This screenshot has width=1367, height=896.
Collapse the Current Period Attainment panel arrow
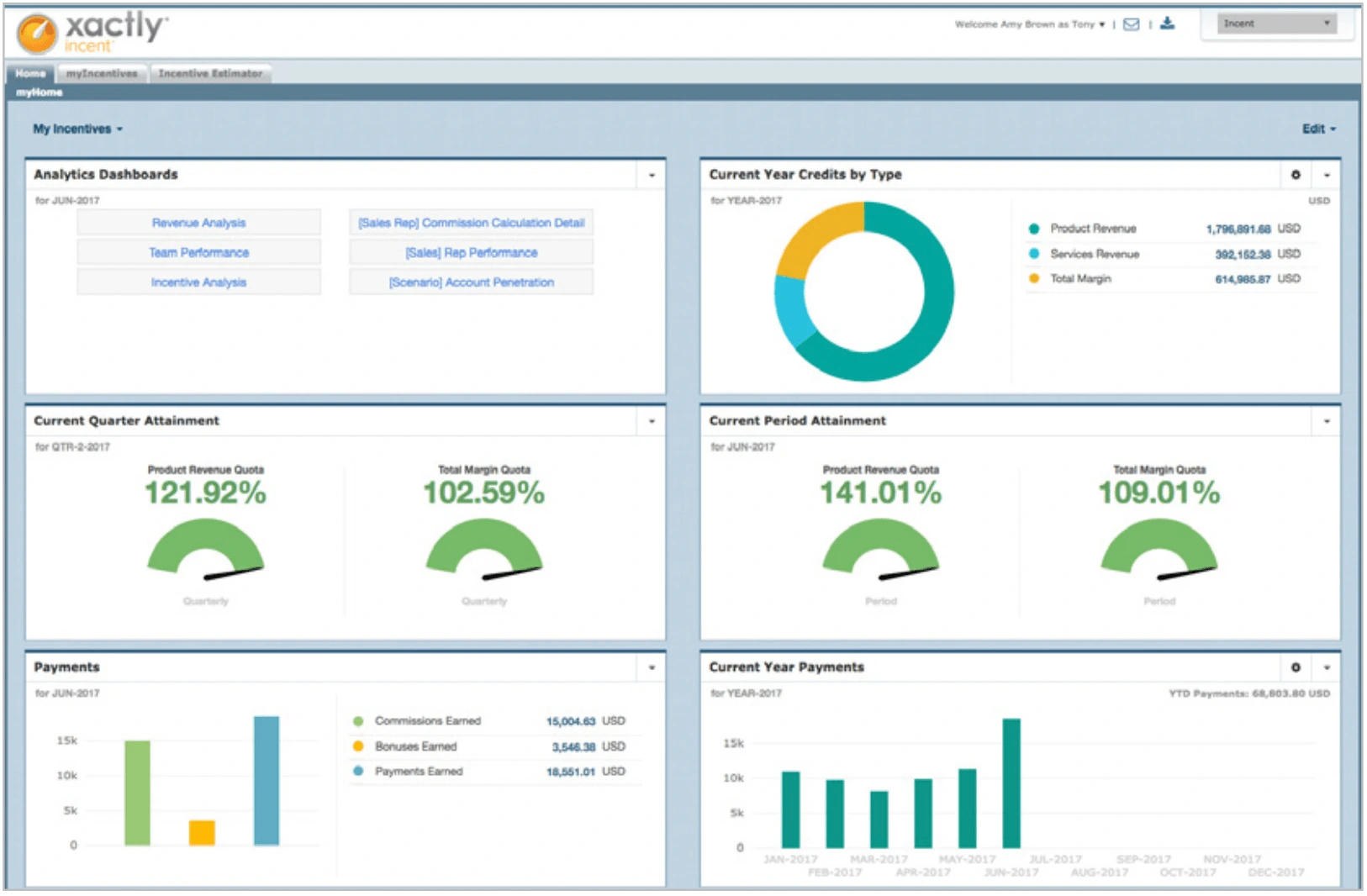(1327, 421)
